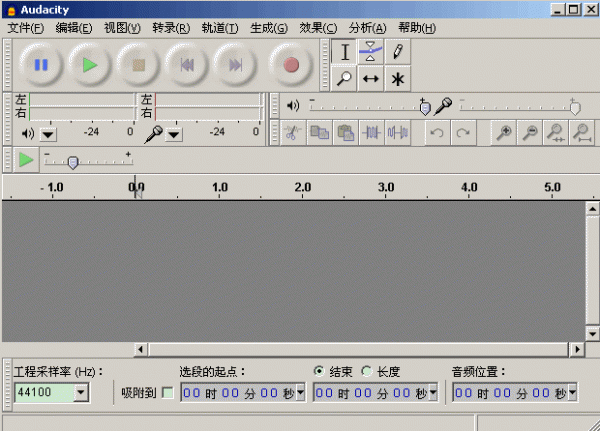Open the 效果(C) menu

pyautogui.click(x=318, y=28)
